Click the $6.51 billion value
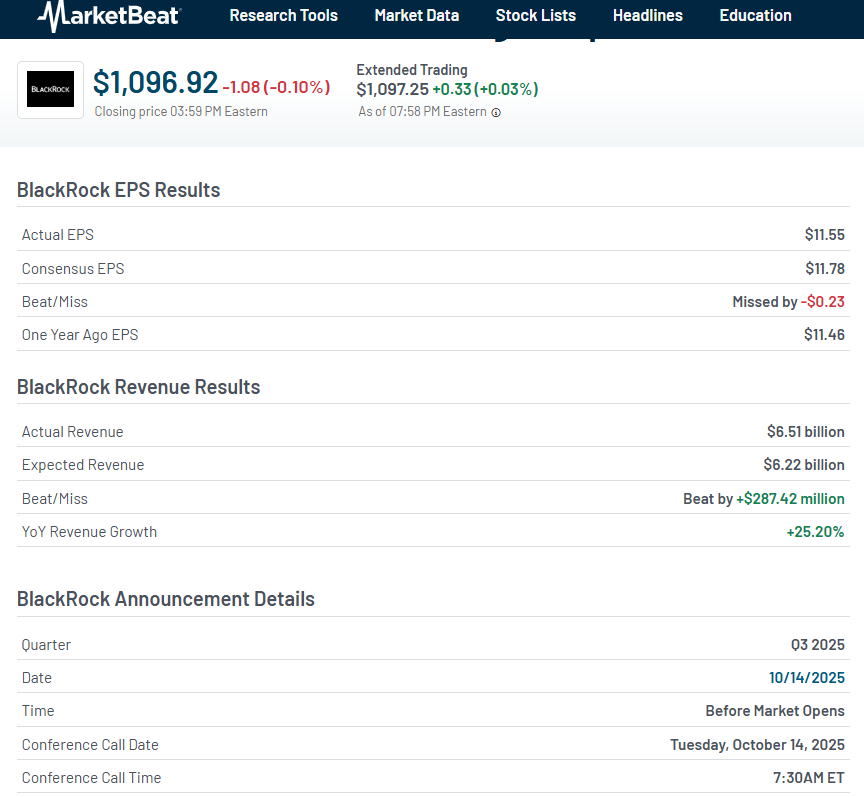The height and width of the screenshot is (797, 864). click(x=806, y=432)
